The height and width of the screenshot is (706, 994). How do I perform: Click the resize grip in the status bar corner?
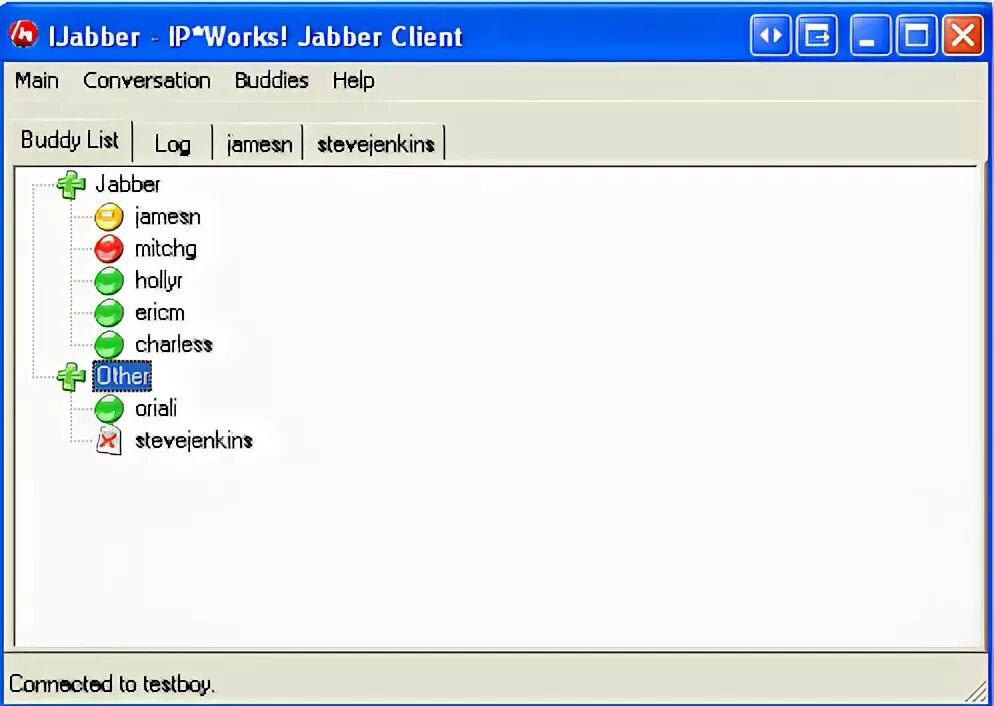pos(977,690)
